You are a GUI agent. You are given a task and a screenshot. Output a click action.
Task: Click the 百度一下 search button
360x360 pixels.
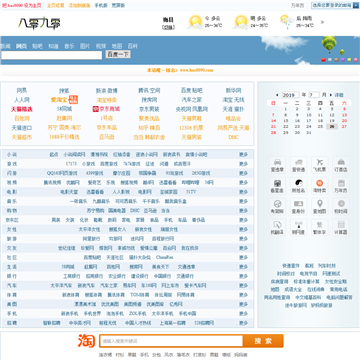point(118,54)
